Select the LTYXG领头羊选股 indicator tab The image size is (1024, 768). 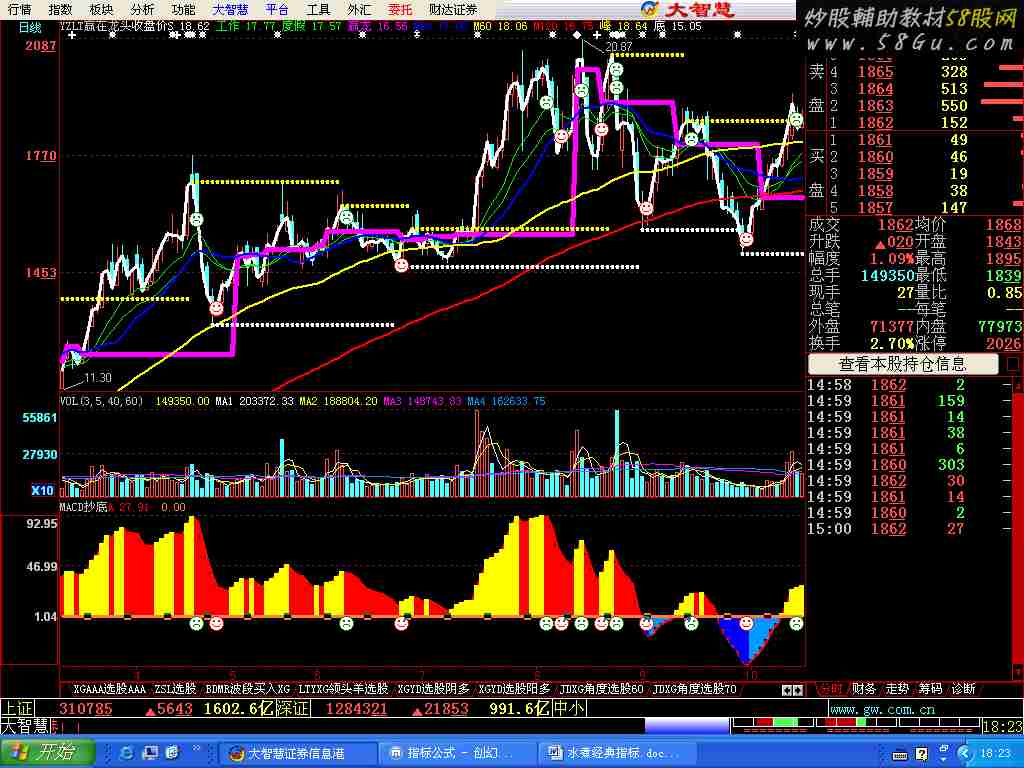[344, 688]
